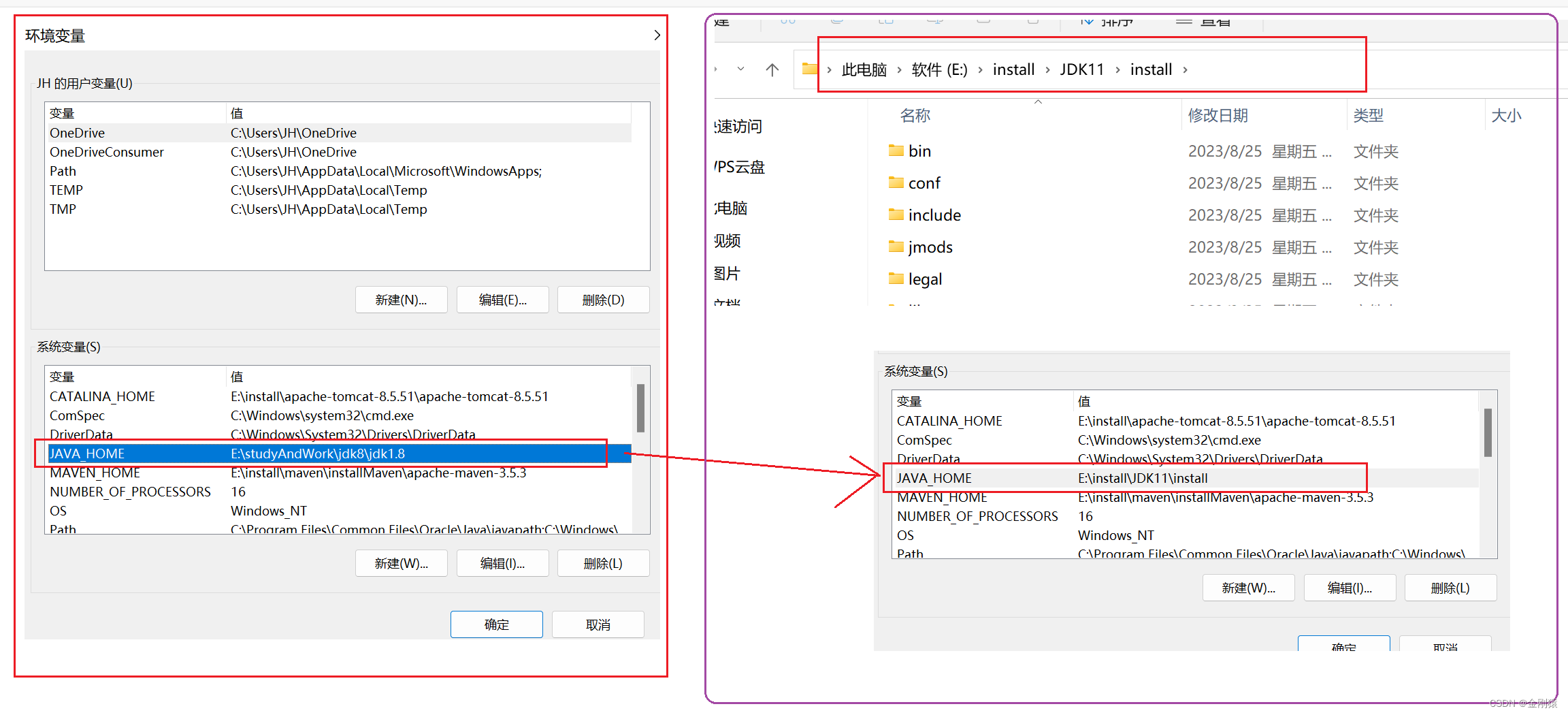Open the conf folder by its name

coord(924,183)
